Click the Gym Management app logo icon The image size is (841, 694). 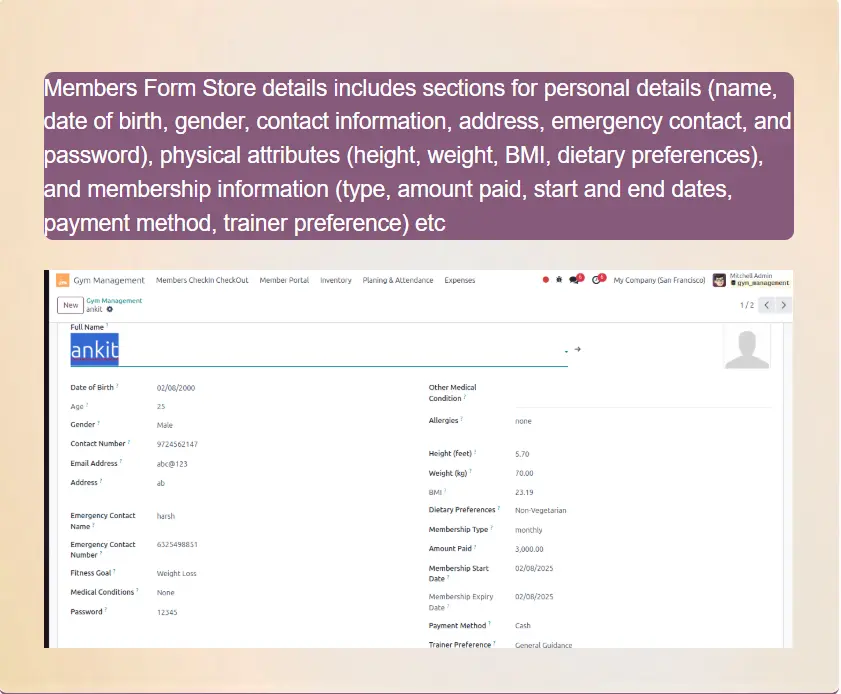tap(62, 281)
